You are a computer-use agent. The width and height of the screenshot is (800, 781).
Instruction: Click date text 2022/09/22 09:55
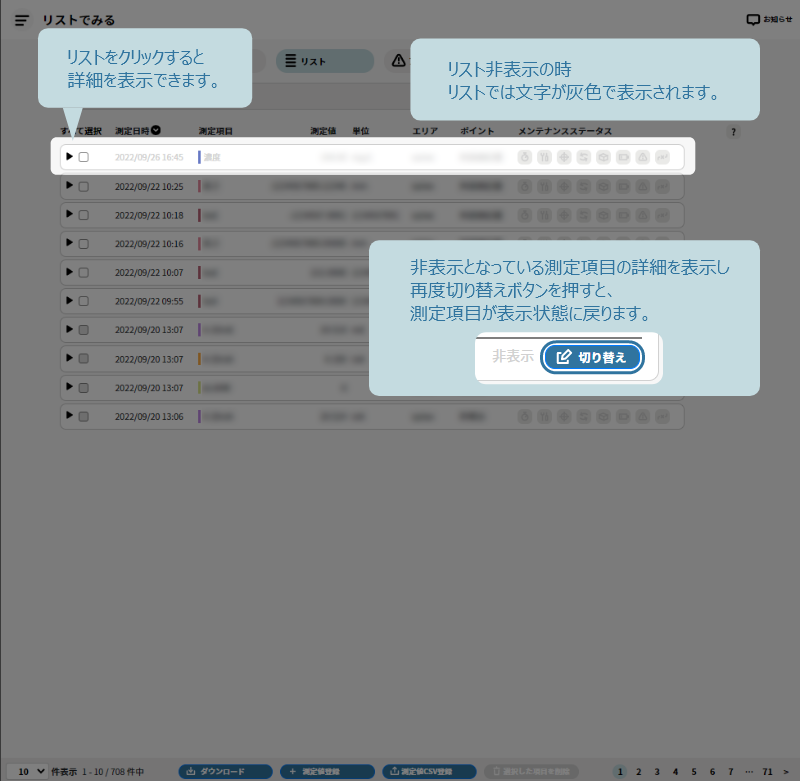(149, 301)
